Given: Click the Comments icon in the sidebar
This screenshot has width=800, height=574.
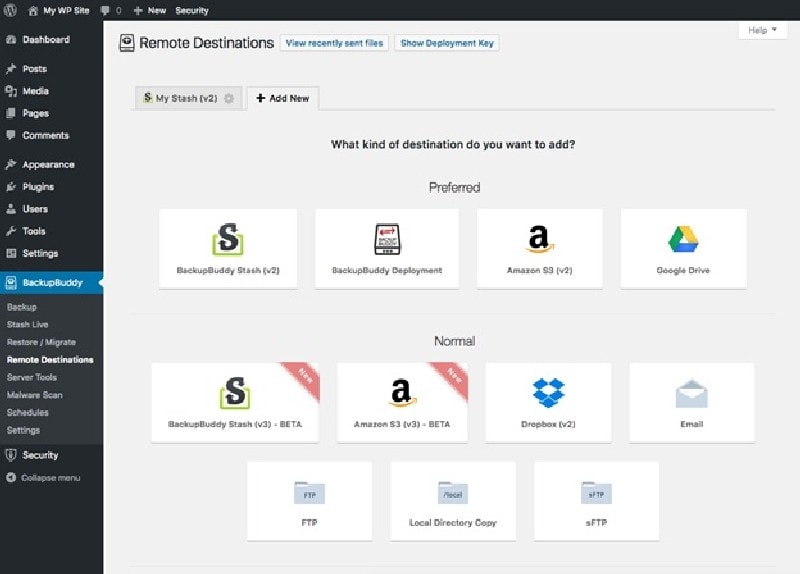Looking at the screenshot, I should tap(11, 135).
